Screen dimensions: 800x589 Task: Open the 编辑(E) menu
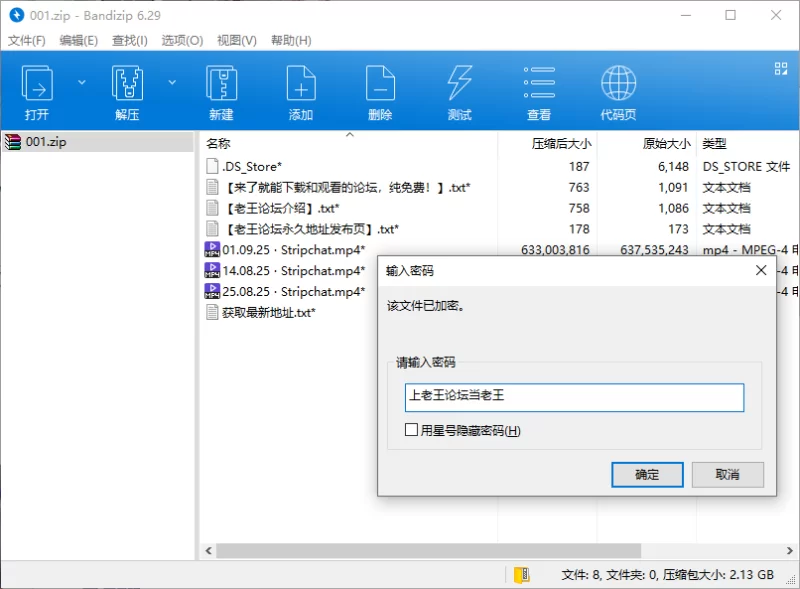click(79, 40)
